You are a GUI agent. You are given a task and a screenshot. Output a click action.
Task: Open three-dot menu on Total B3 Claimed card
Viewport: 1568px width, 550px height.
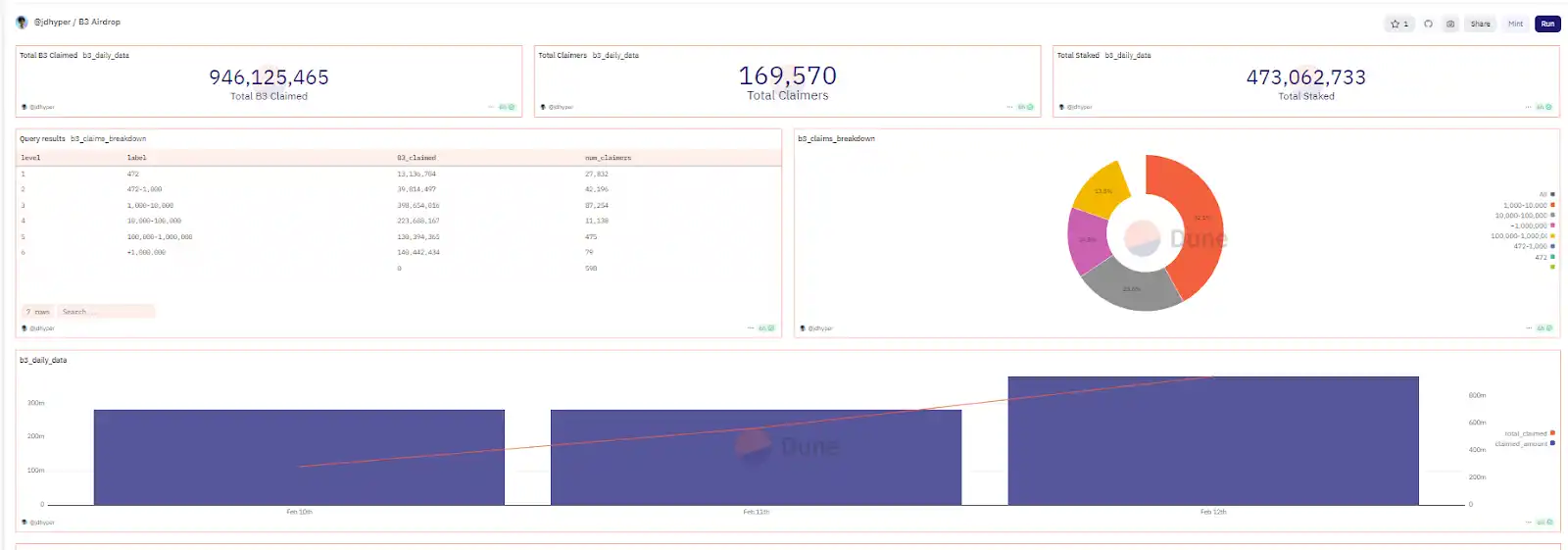tap(491, 107)
